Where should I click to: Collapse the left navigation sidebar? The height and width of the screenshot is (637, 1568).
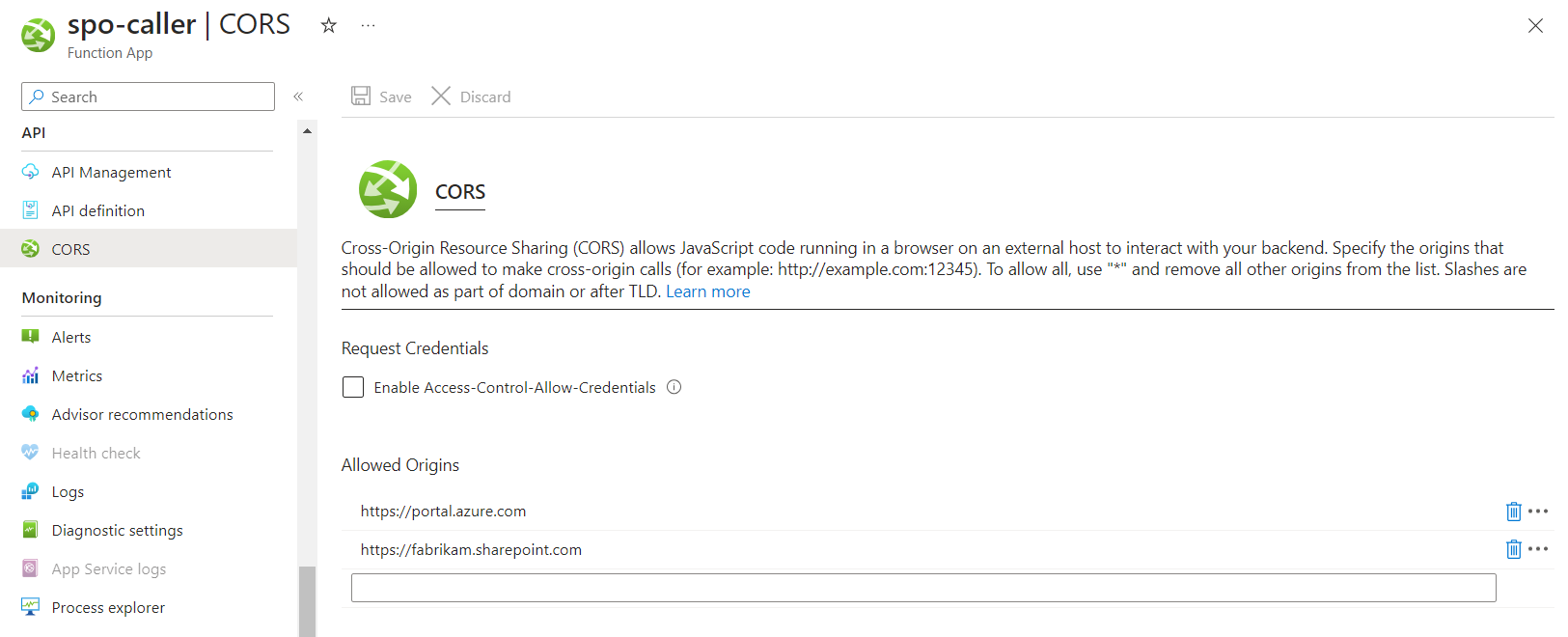[298, 97]
